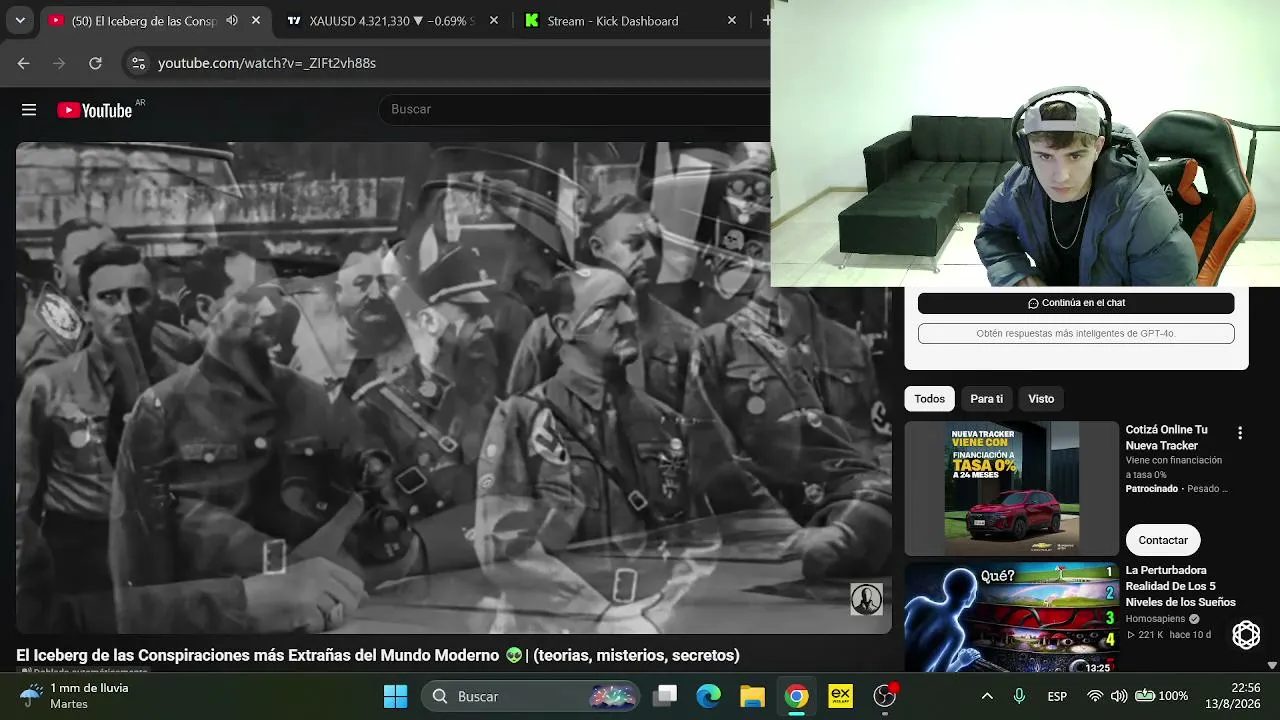Change the ESP keyboard language

[1057, 696]
